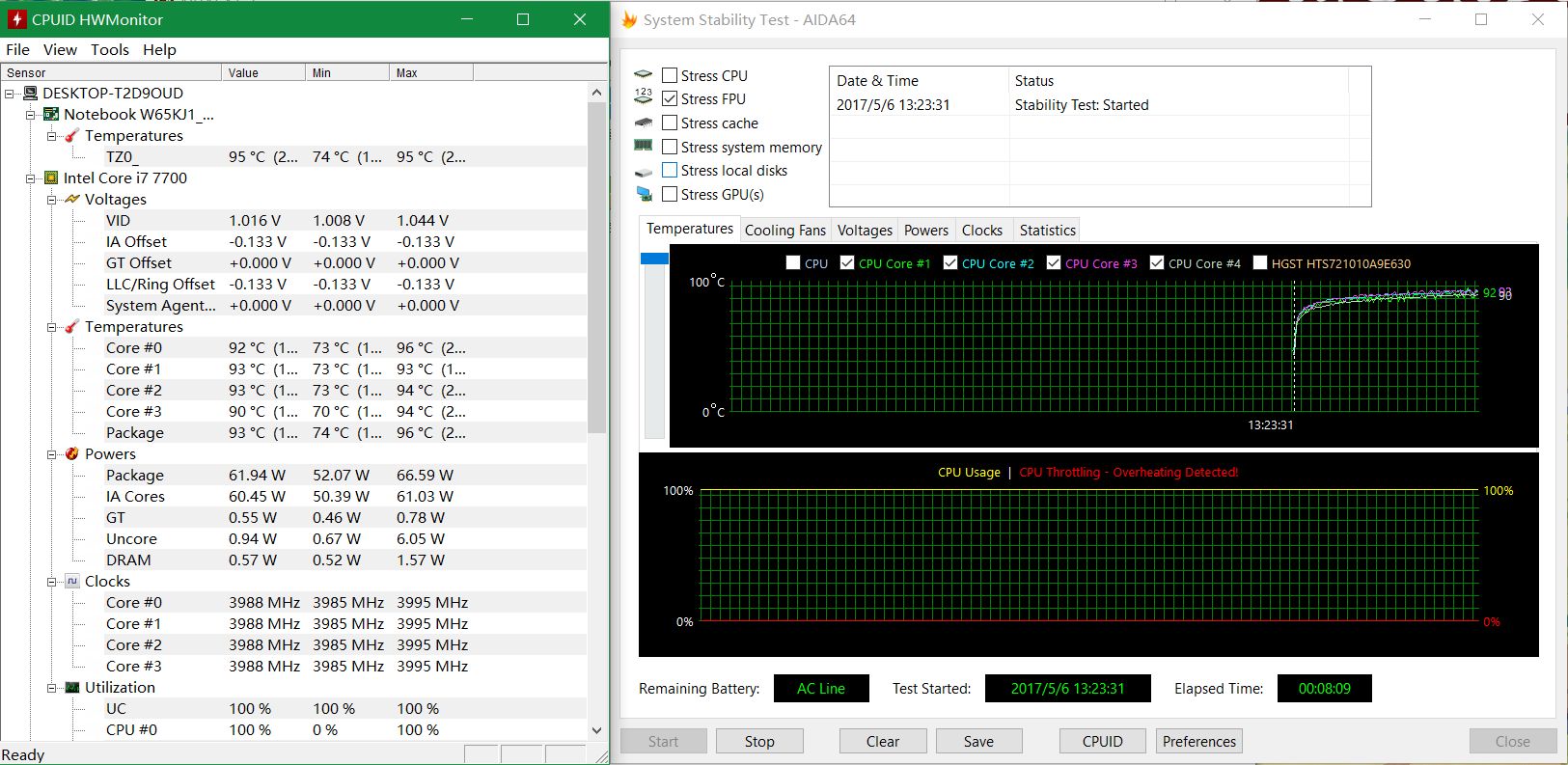The width and height of the screenshot is (1568, 765).
Task: Click the chip icon beside Stress CPU
Action: coord(644,75)
